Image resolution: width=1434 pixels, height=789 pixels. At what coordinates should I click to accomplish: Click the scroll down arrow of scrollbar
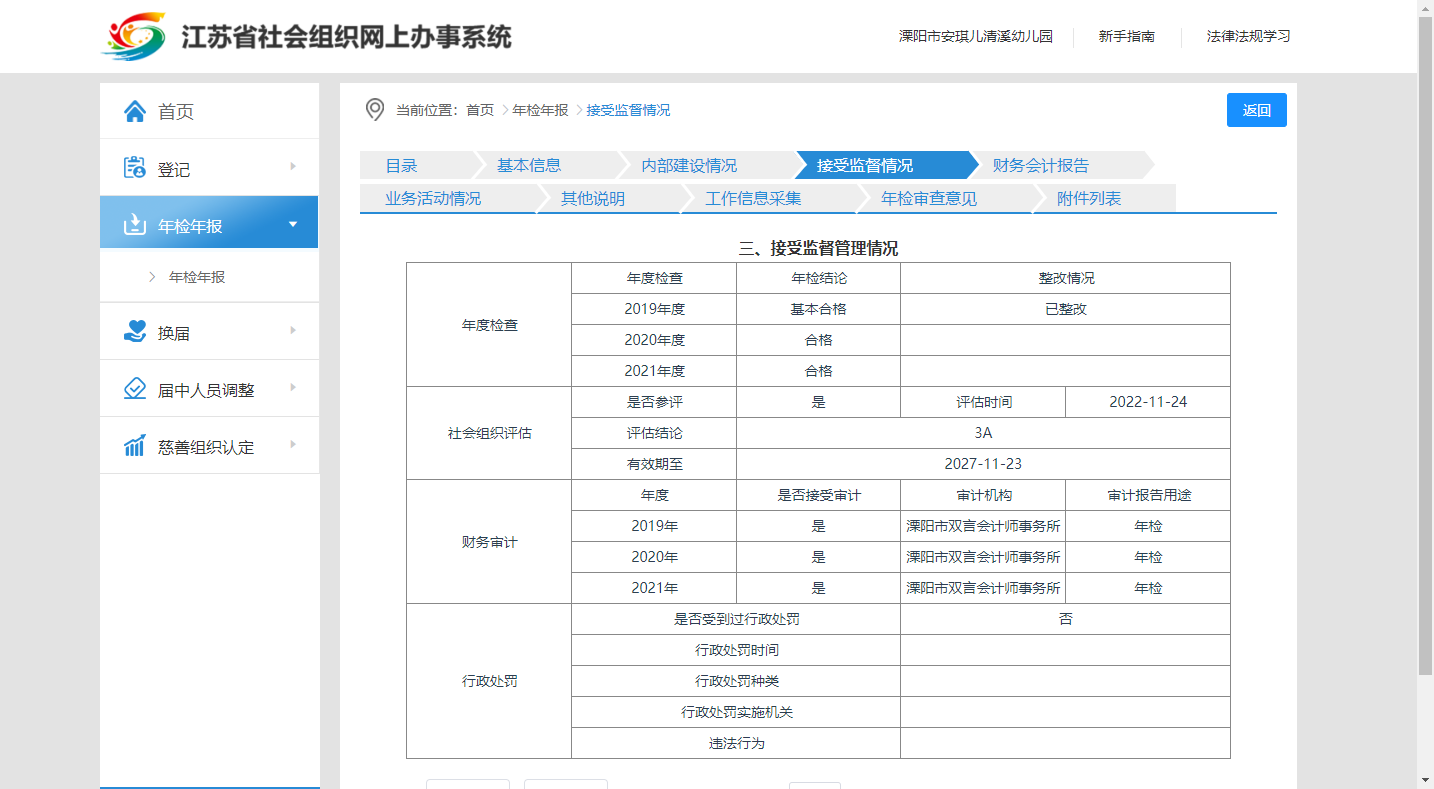pyautogui.click(x=1425, y=779)
